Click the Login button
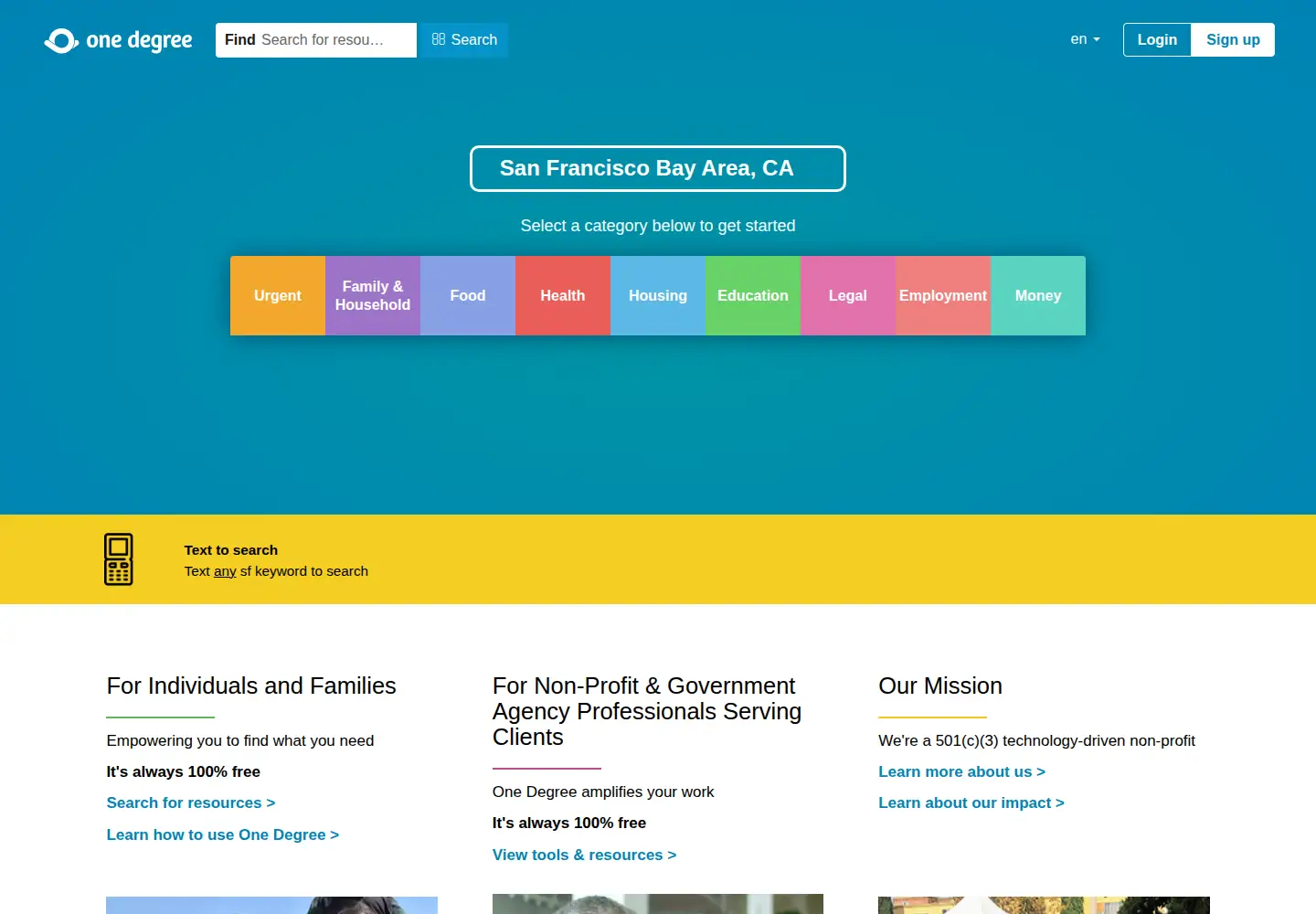 [x=1157, y=39]
